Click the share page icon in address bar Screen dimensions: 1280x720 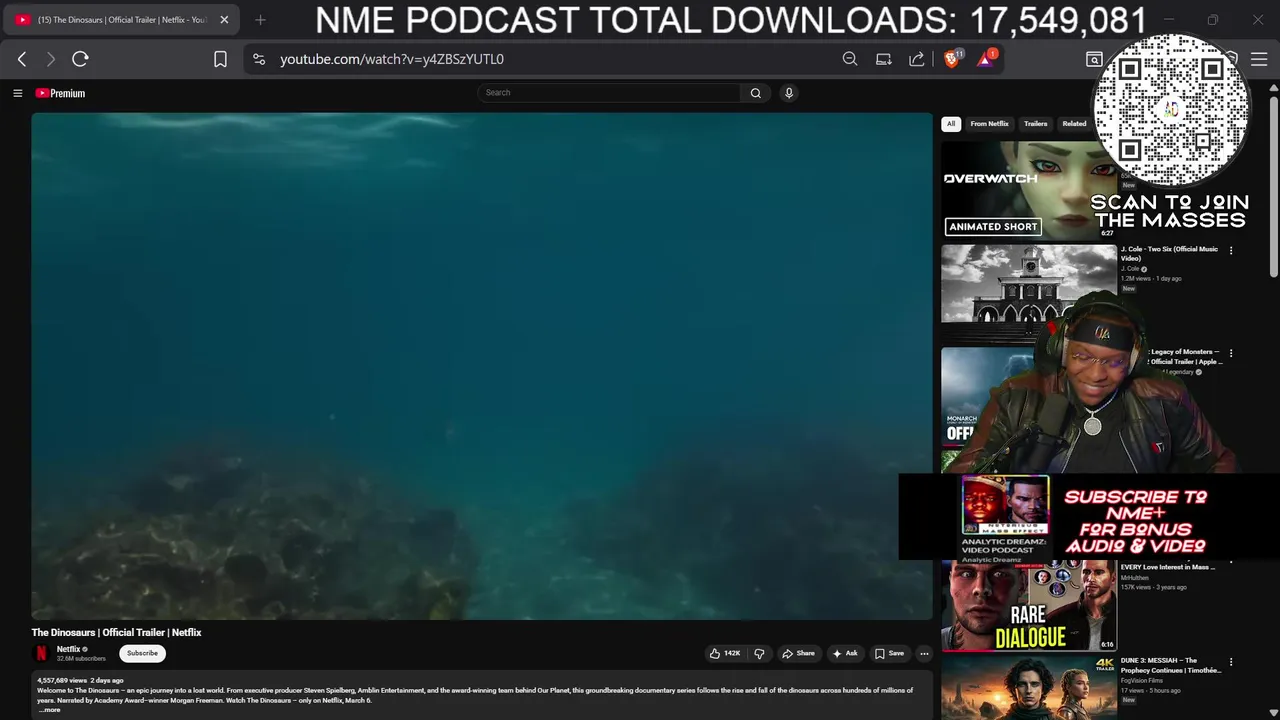pos(916,59)
